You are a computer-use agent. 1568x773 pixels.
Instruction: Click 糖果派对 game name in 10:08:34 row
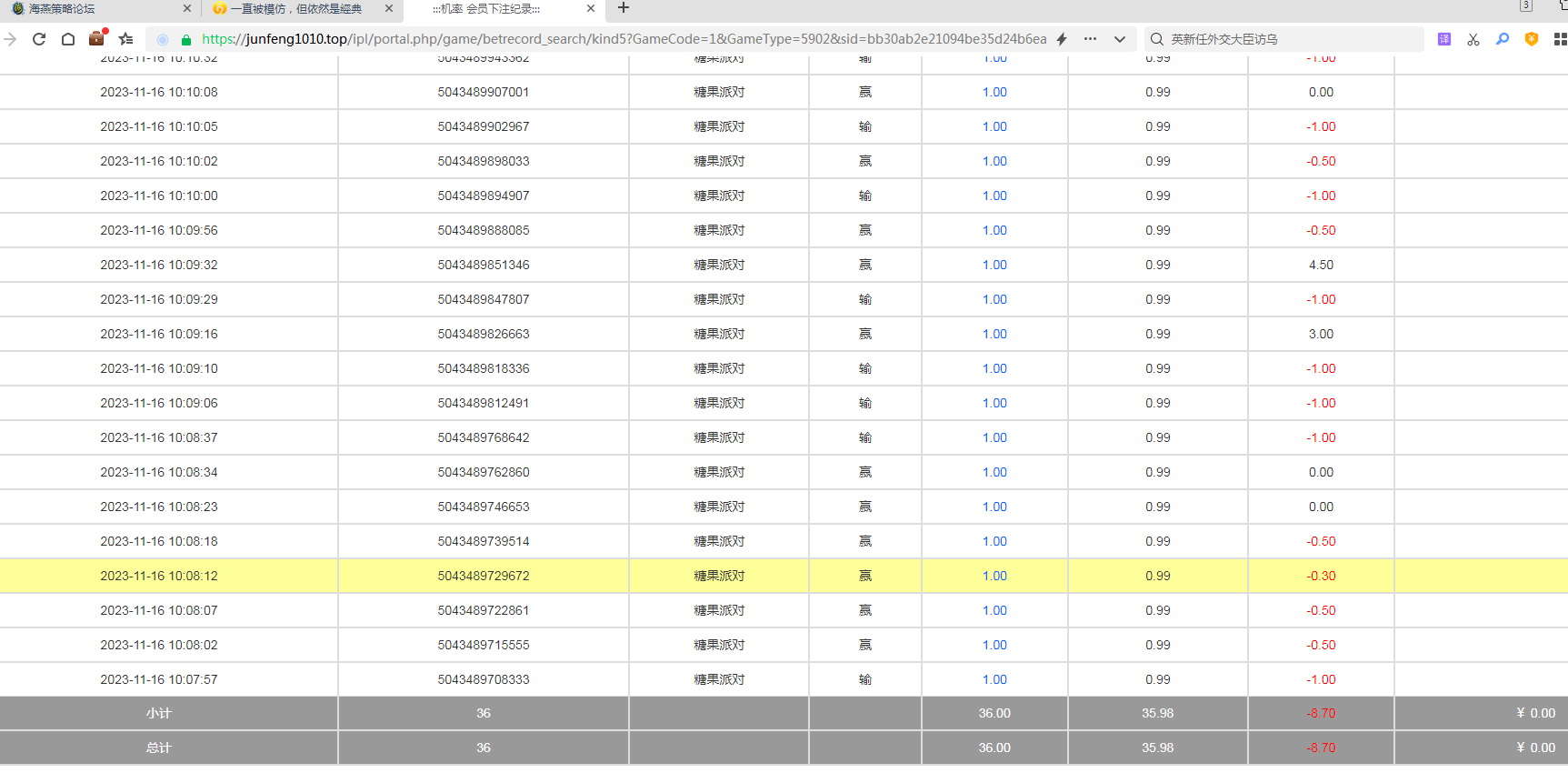click(x=719, y=472)
